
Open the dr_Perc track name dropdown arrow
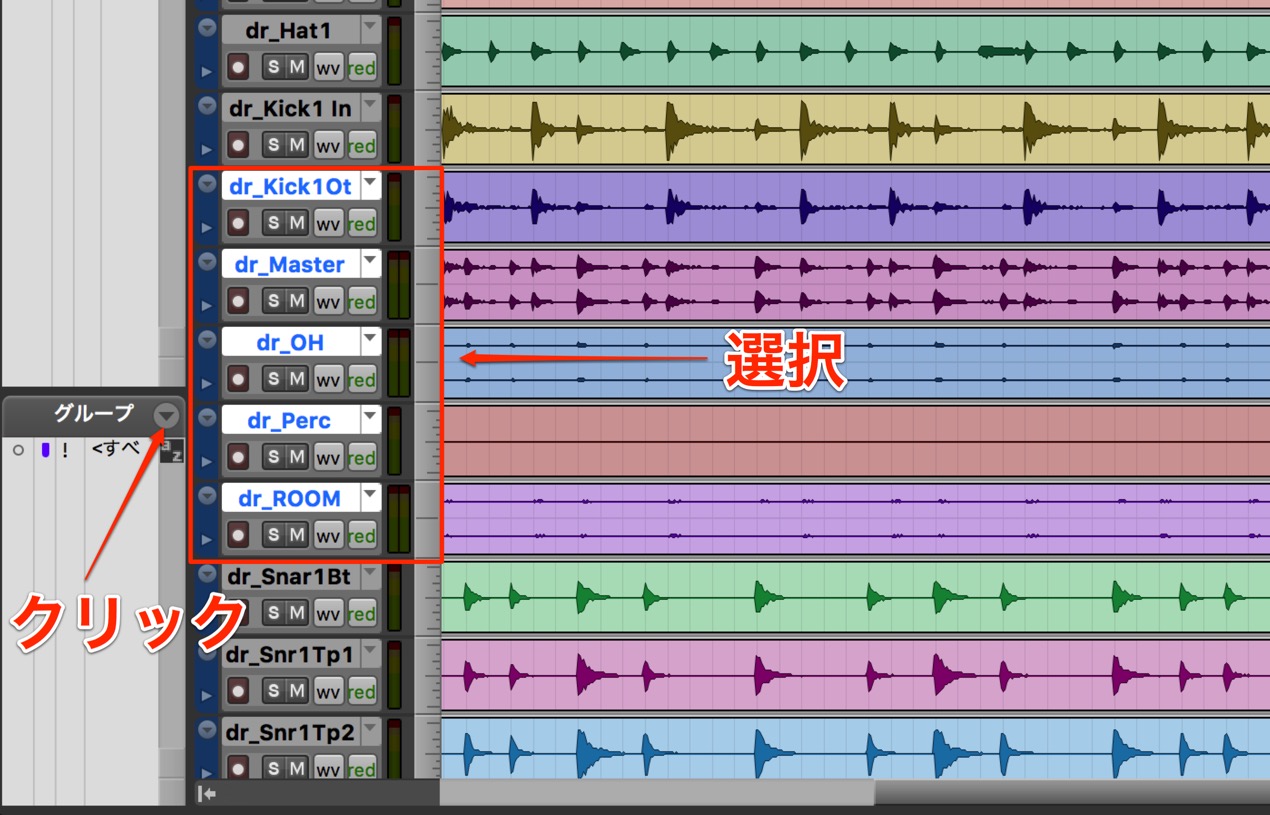371,418
